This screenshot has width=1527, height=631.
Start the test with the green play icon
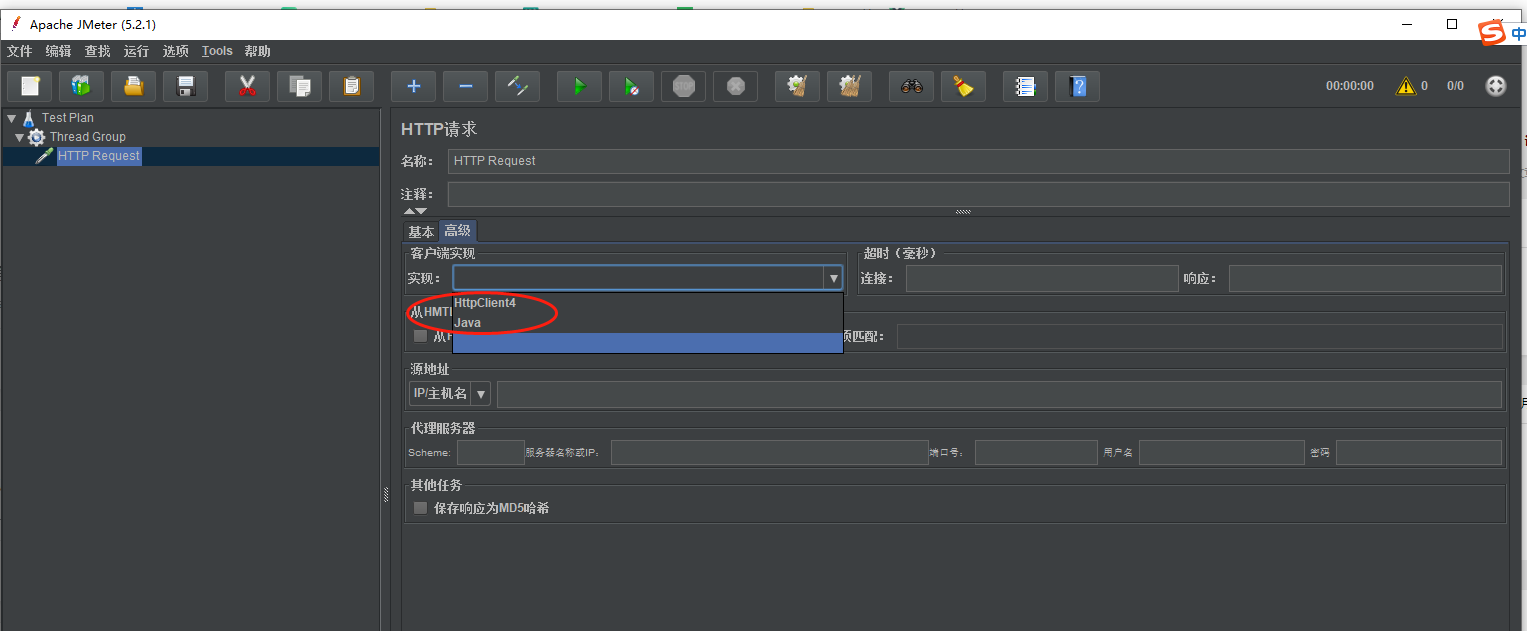coord(579,86)
